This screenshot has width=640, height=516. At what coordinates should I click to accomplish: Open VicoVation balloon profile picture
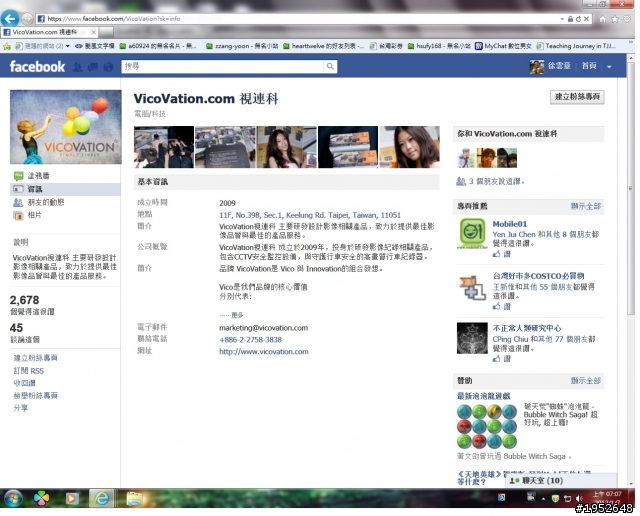point(65,127)
